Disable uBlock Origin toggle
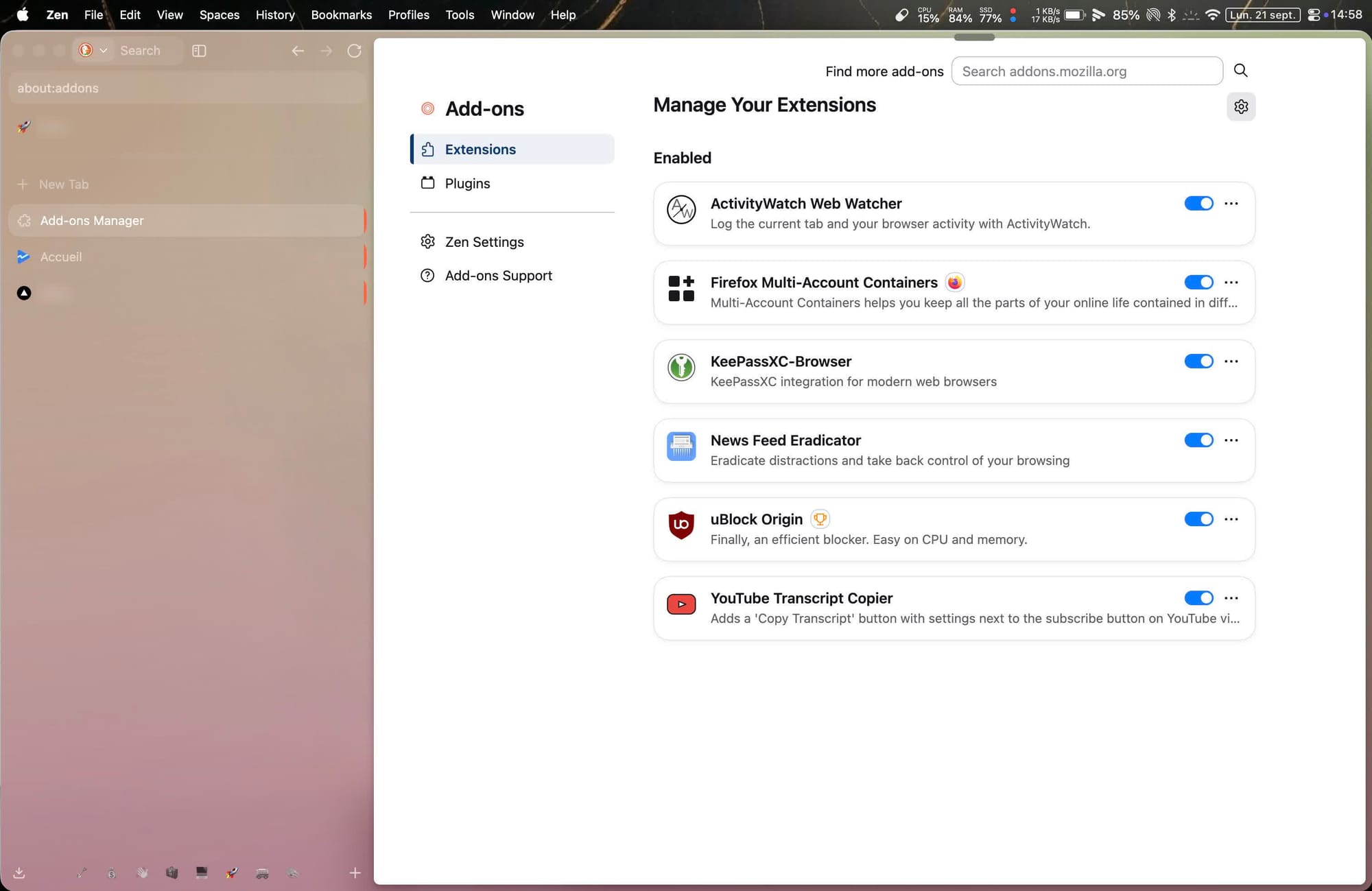Viewport: 1372px width, 891px height. [x=1198, y=519]
